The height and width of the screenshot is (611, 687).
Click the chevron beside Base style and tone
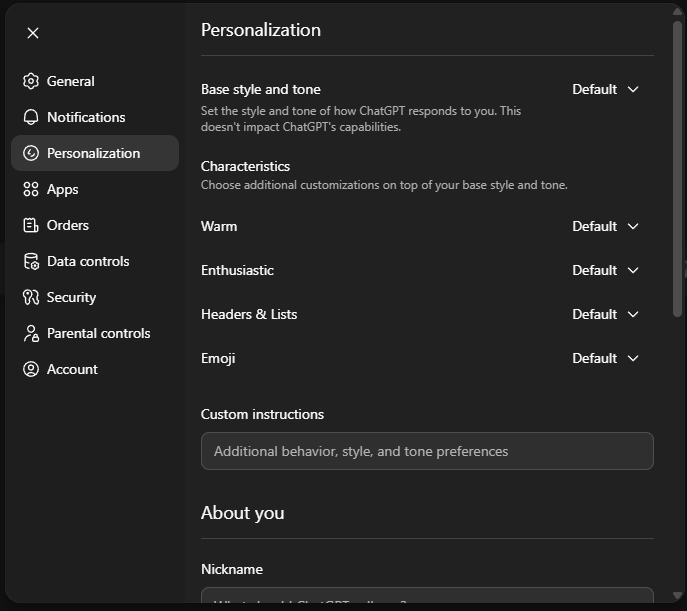click(633, 89)
